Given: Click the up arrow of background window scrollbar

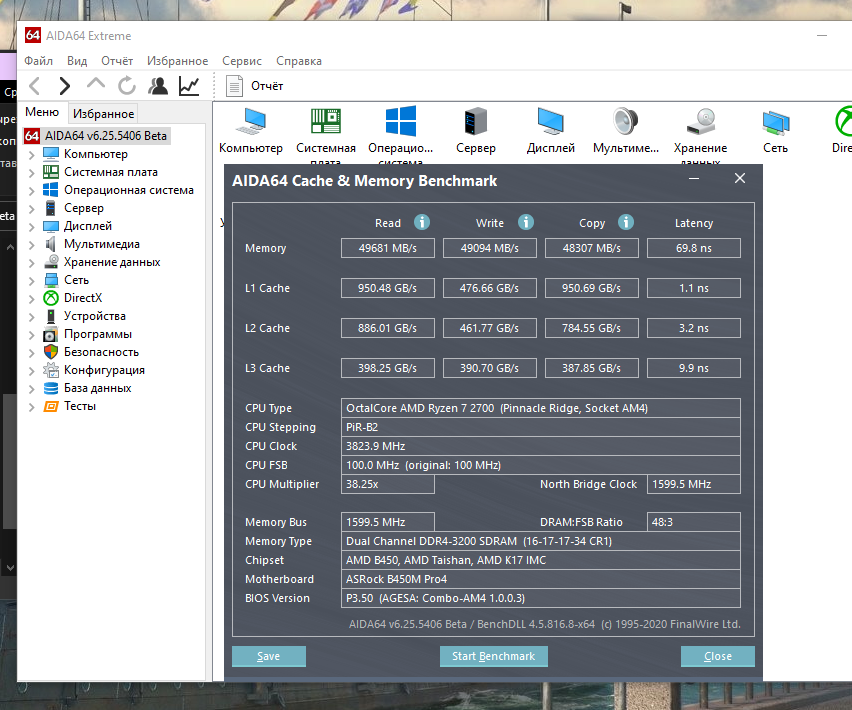Looking at the screenshot, I should pyautogui.click(x=10, y=247).
